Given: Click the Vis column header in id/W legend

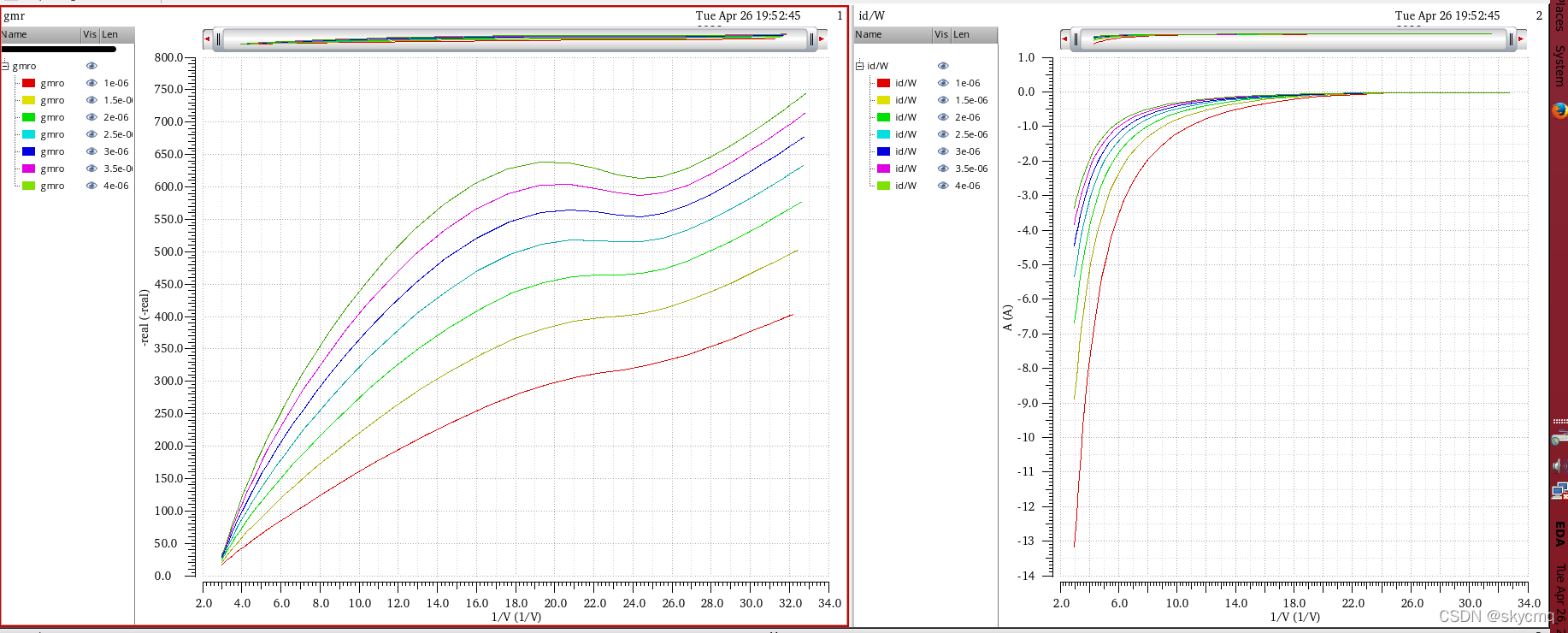Looking at the screenshot, I should click(x=941, y=35).
